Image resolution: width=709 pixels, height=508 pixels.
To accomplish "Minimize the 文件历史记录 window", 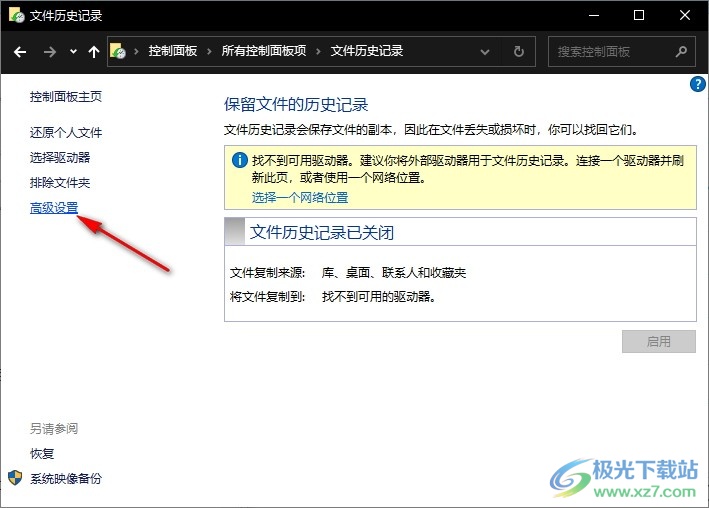I will [x=594, y=15].
